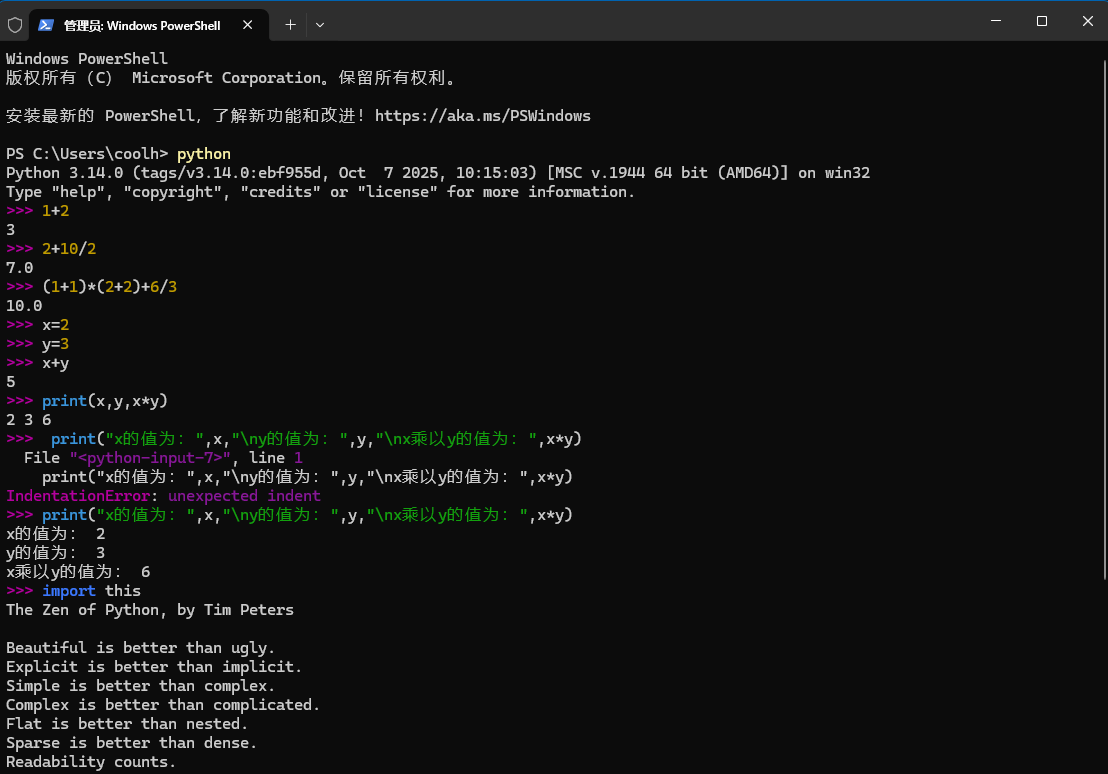
Task: Minimize the terminal window
Action: [996, 21]
